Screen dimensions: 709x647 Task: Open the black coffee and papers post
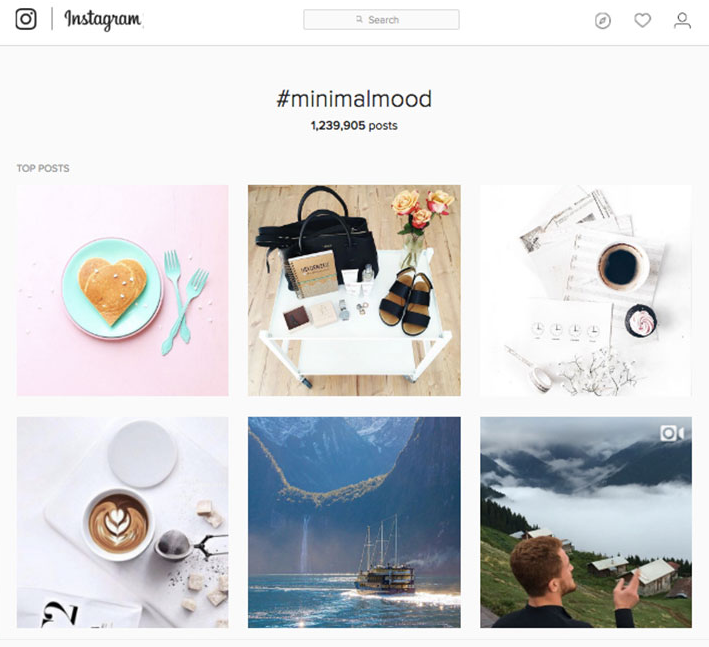point(586,290)
